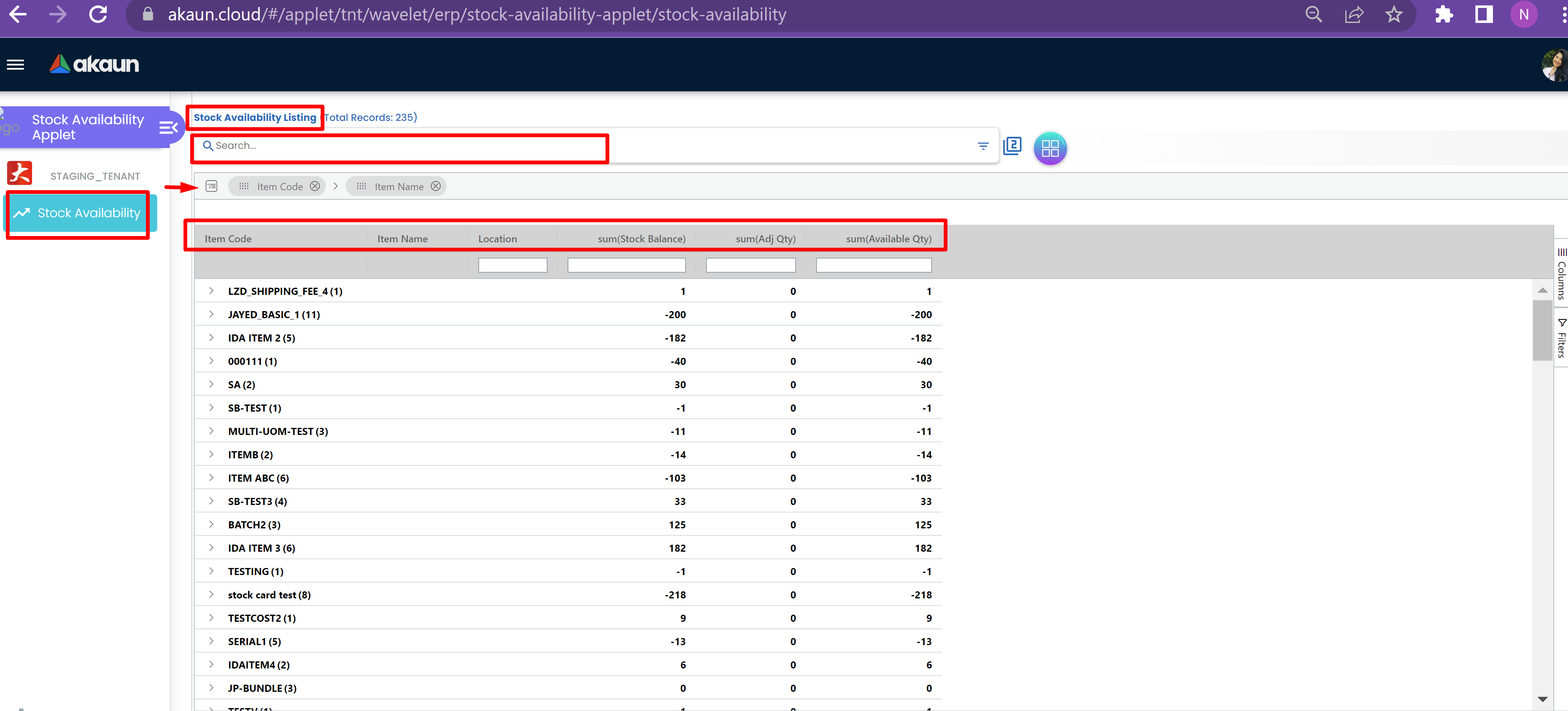Expand the LZD_SHIPPING_FEE_4 group row
The image size is (1568, 711).
[211, 291]
